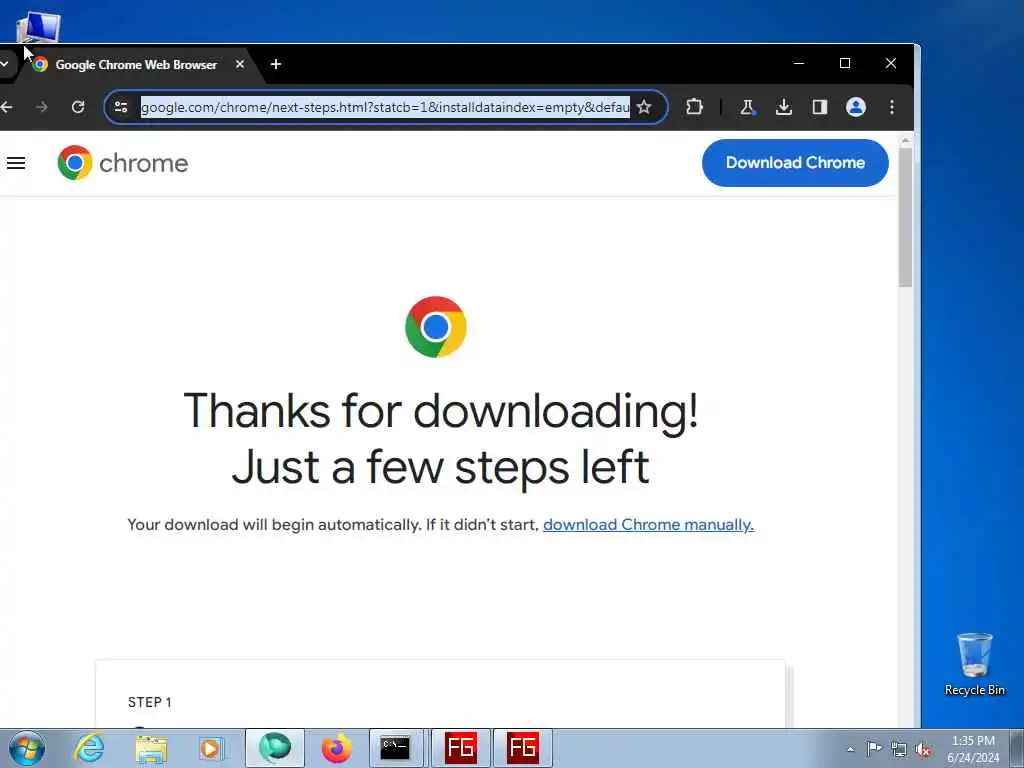Screen dimensions: 1024x768
Task: Show hidden tray icons arrow
Action: (x=850, y=749)
